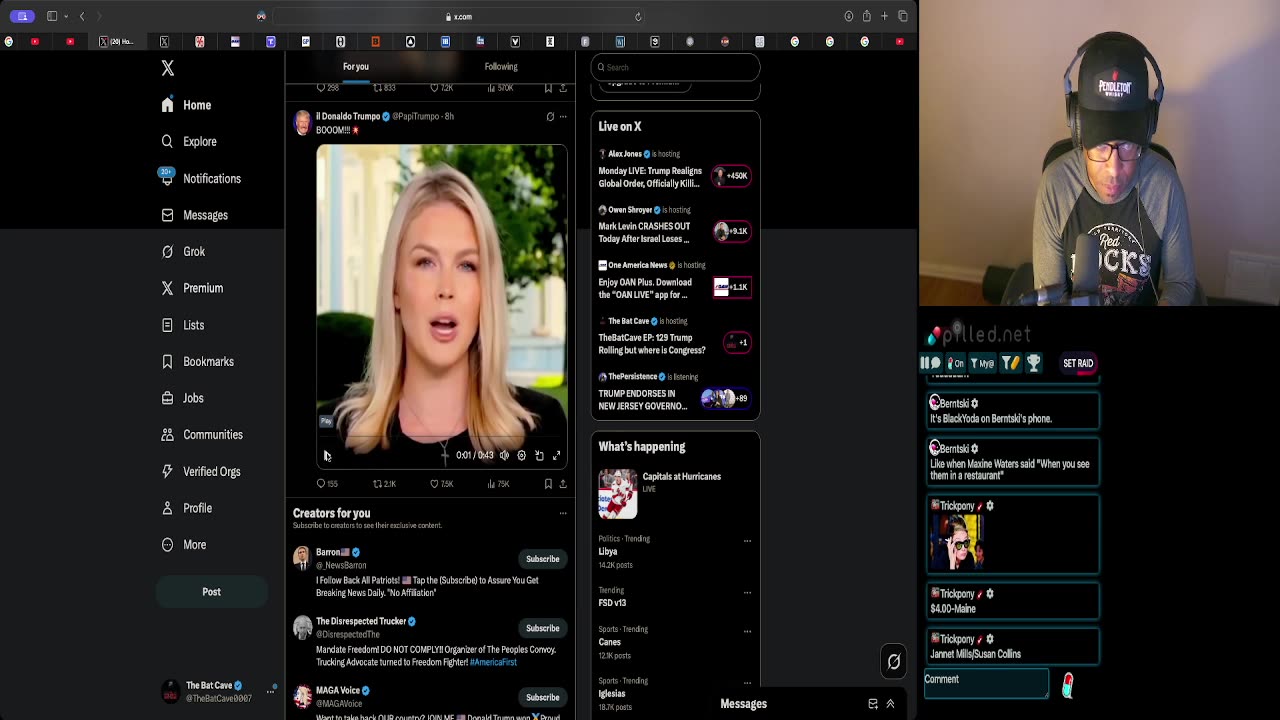Open more options for Canes trend
Screen dimensions: 1280x720
747,632
